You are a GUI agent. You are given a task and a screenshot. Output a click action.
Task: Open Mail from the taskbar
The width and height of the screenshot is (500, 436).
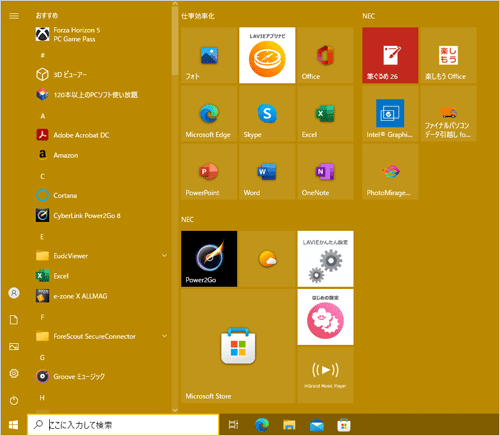click(x=317, y=425)
